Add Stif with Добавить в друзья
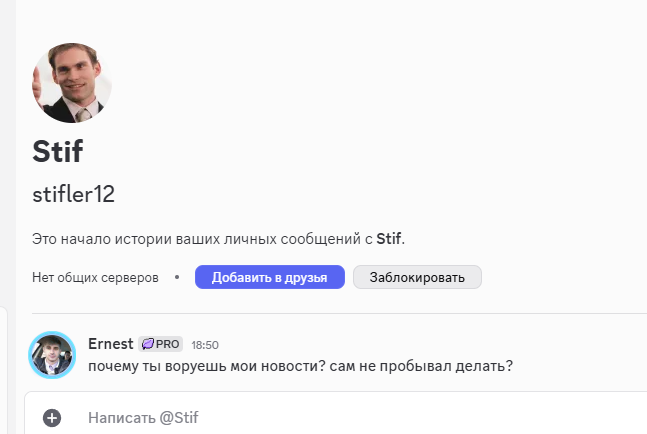Screen dimensions: 647x434 click(270, 277)
